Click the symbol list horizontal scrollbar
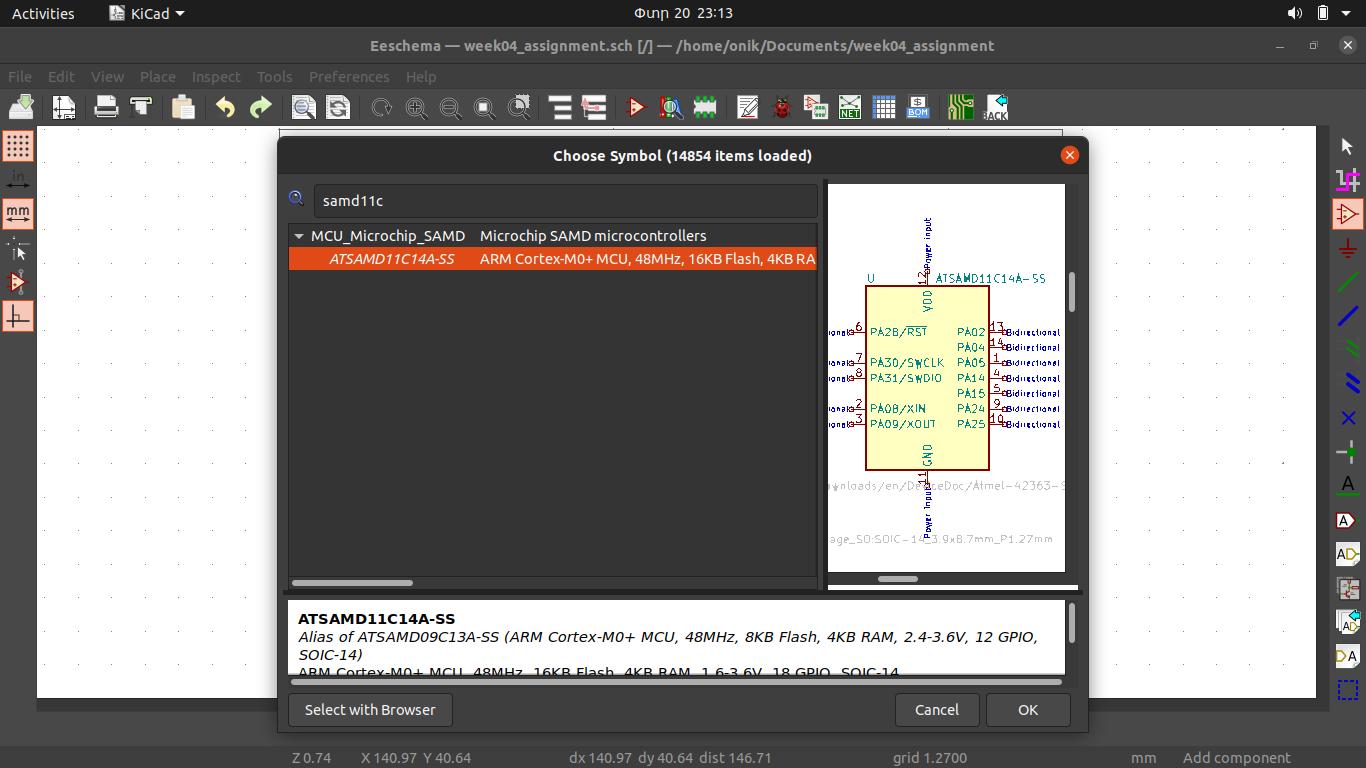1366x768 pixels. (x=352, y=582)
